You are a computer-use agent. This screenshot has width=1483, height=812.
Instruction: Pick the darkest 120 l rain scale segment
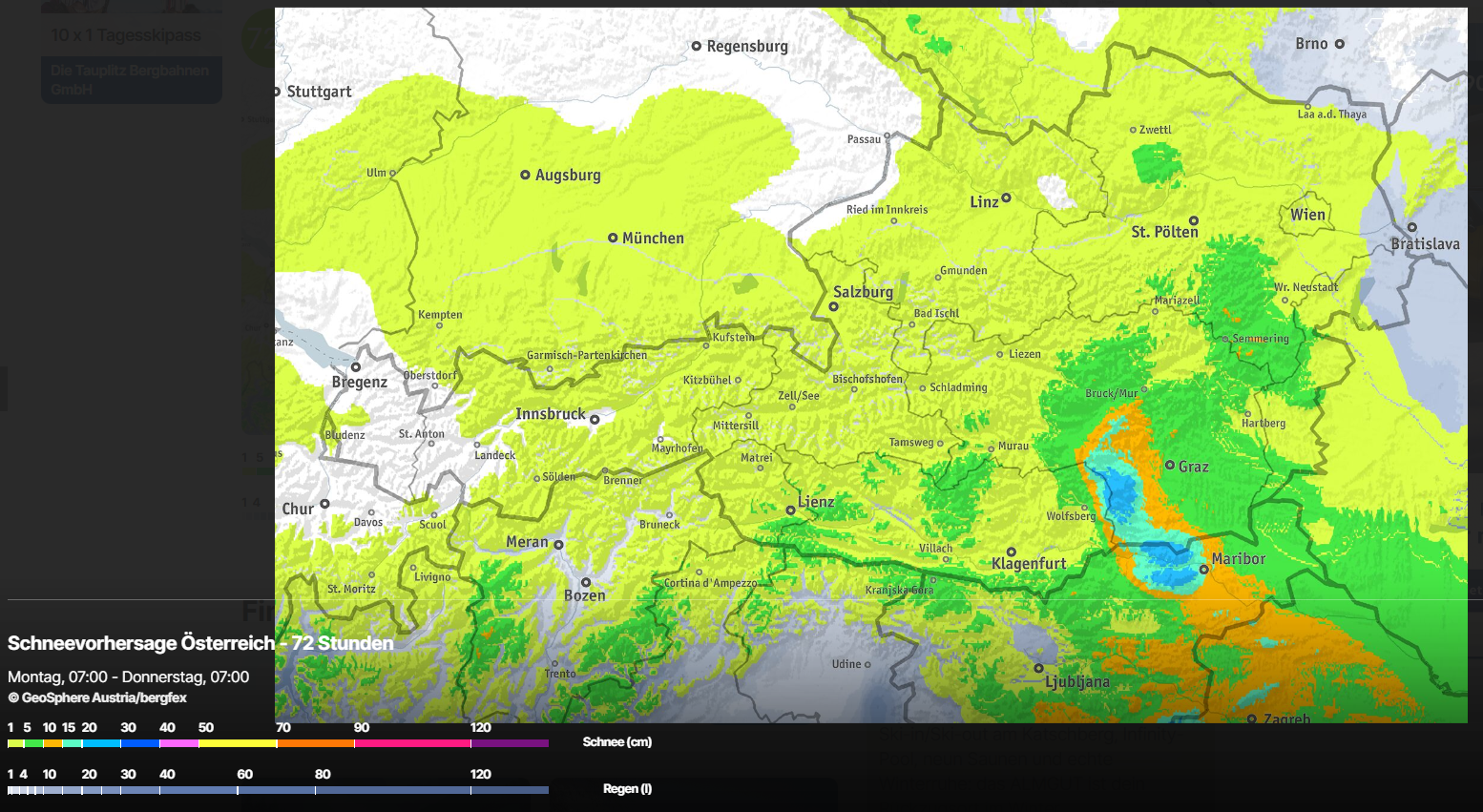coord(510,790)
